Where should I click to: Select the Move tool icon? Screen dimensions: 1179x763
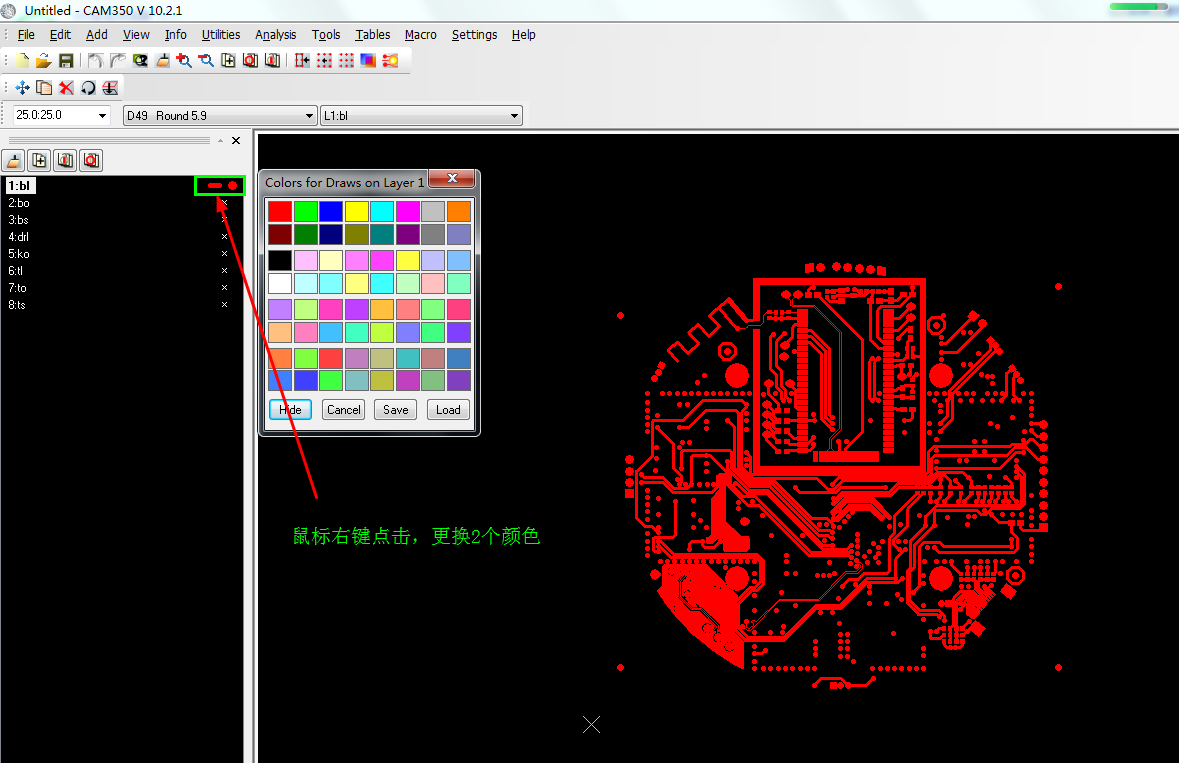(23, 88)
